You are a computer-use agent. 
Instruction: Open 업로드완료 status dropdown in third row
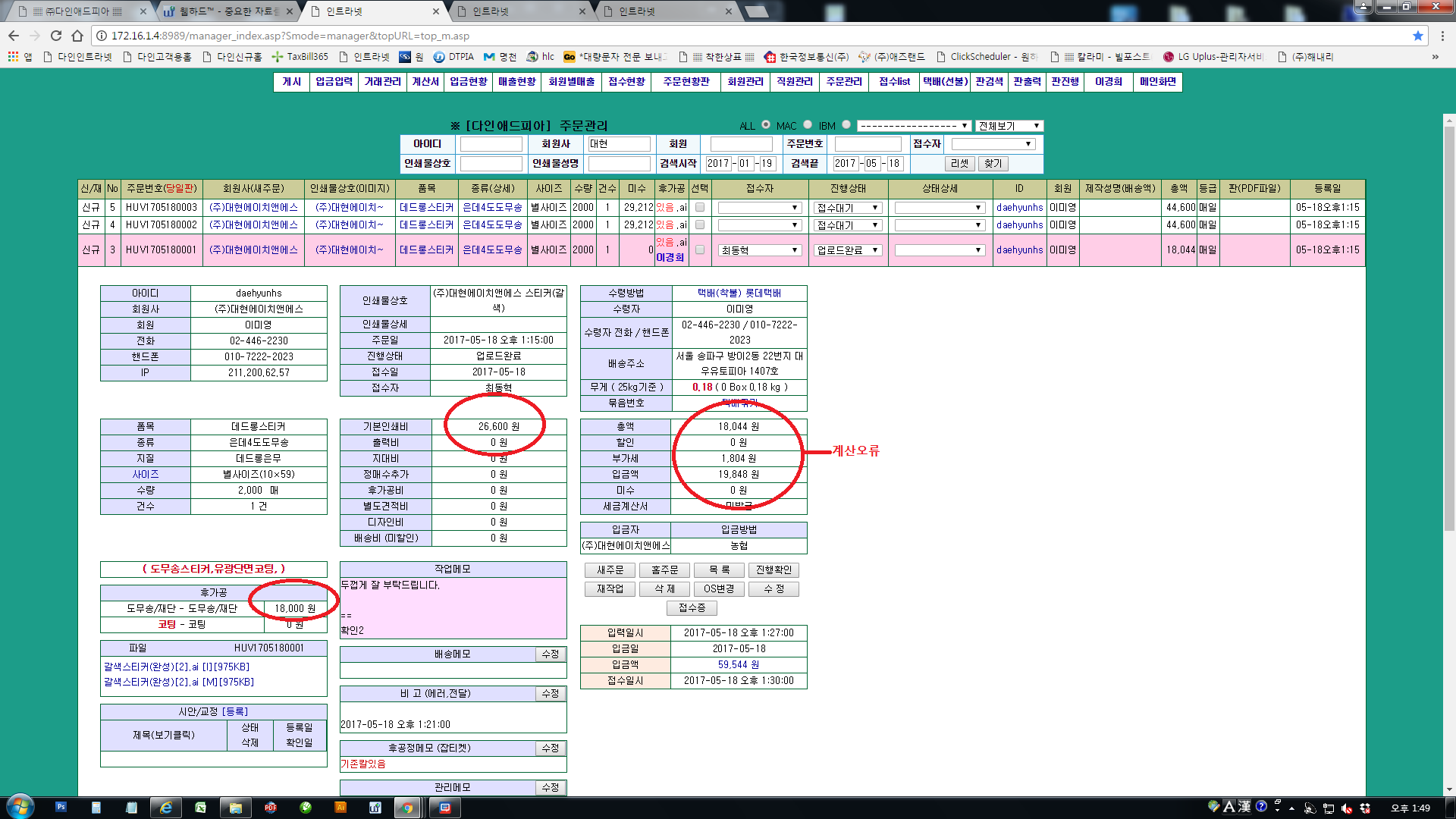point(847,250)
